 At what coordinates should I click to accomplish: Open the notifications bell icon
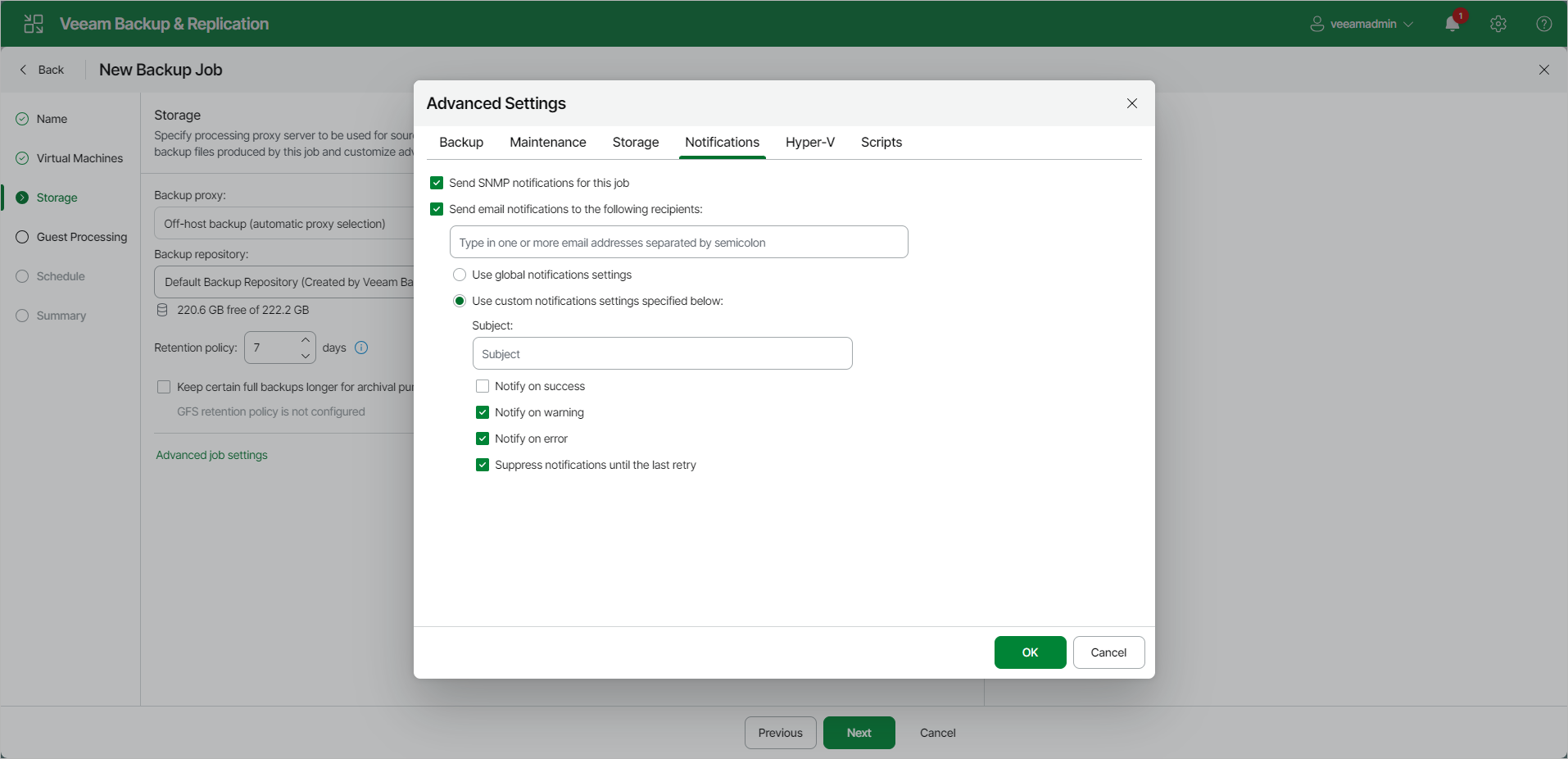[x=1452, y=24]
